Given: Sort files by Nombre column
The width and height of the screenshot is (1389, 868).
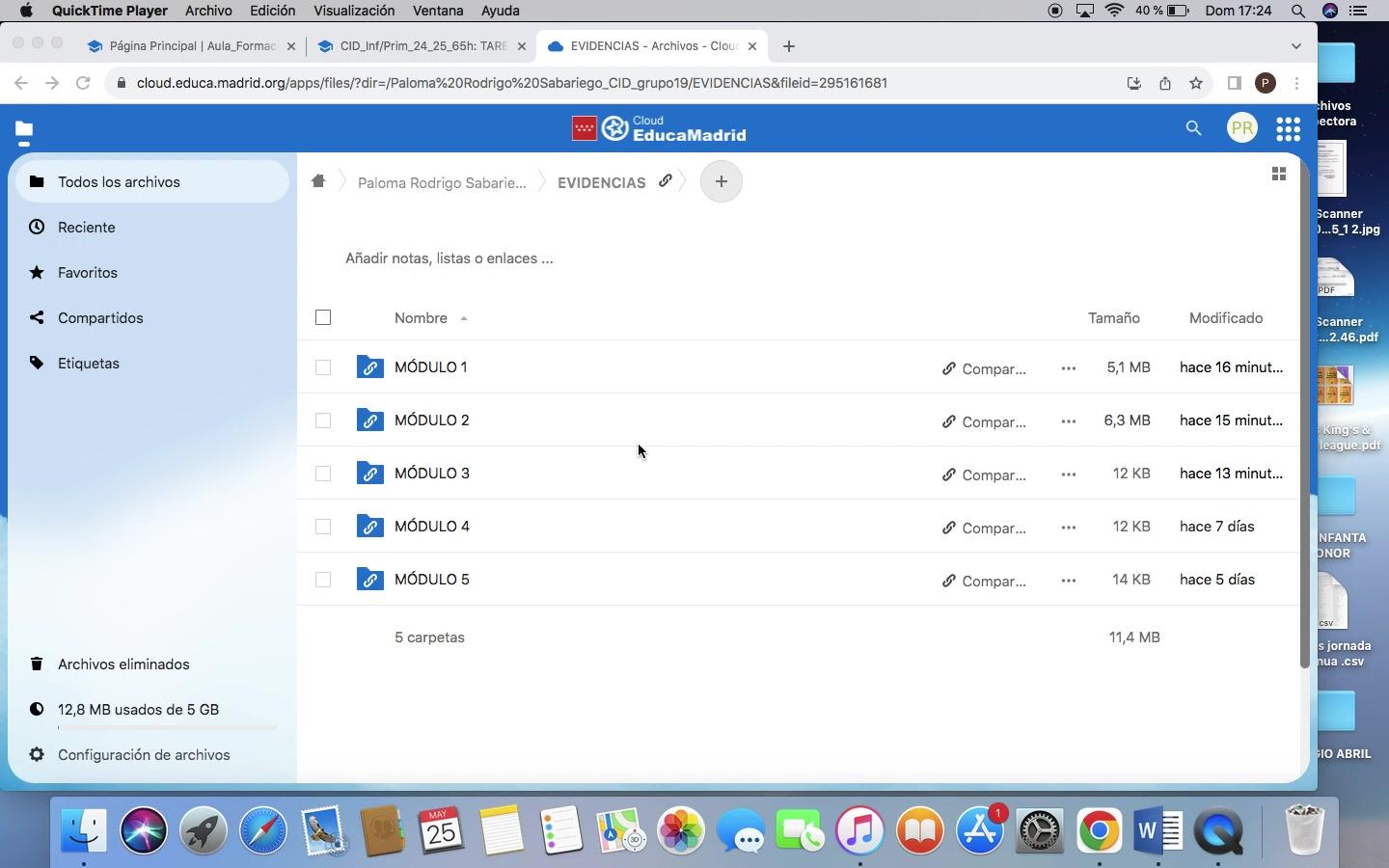Looking at the screenshot, I should pyautogui.click(x=421, y=318).
